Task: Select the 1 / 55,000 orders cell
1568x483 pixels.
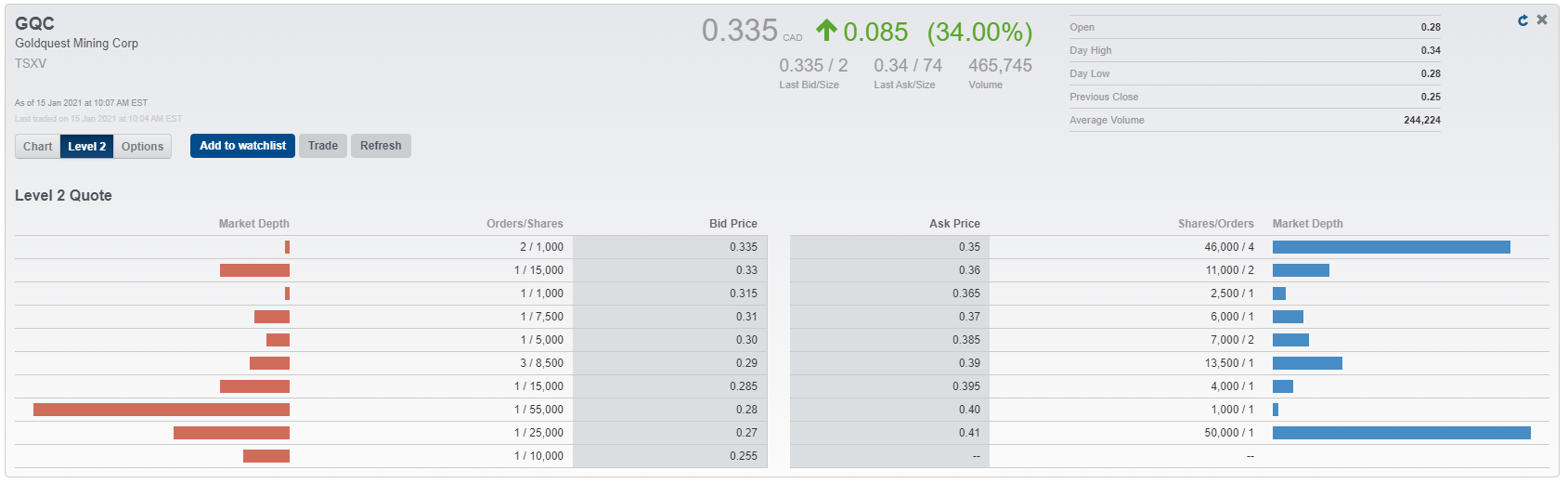Action: point(538,410)
